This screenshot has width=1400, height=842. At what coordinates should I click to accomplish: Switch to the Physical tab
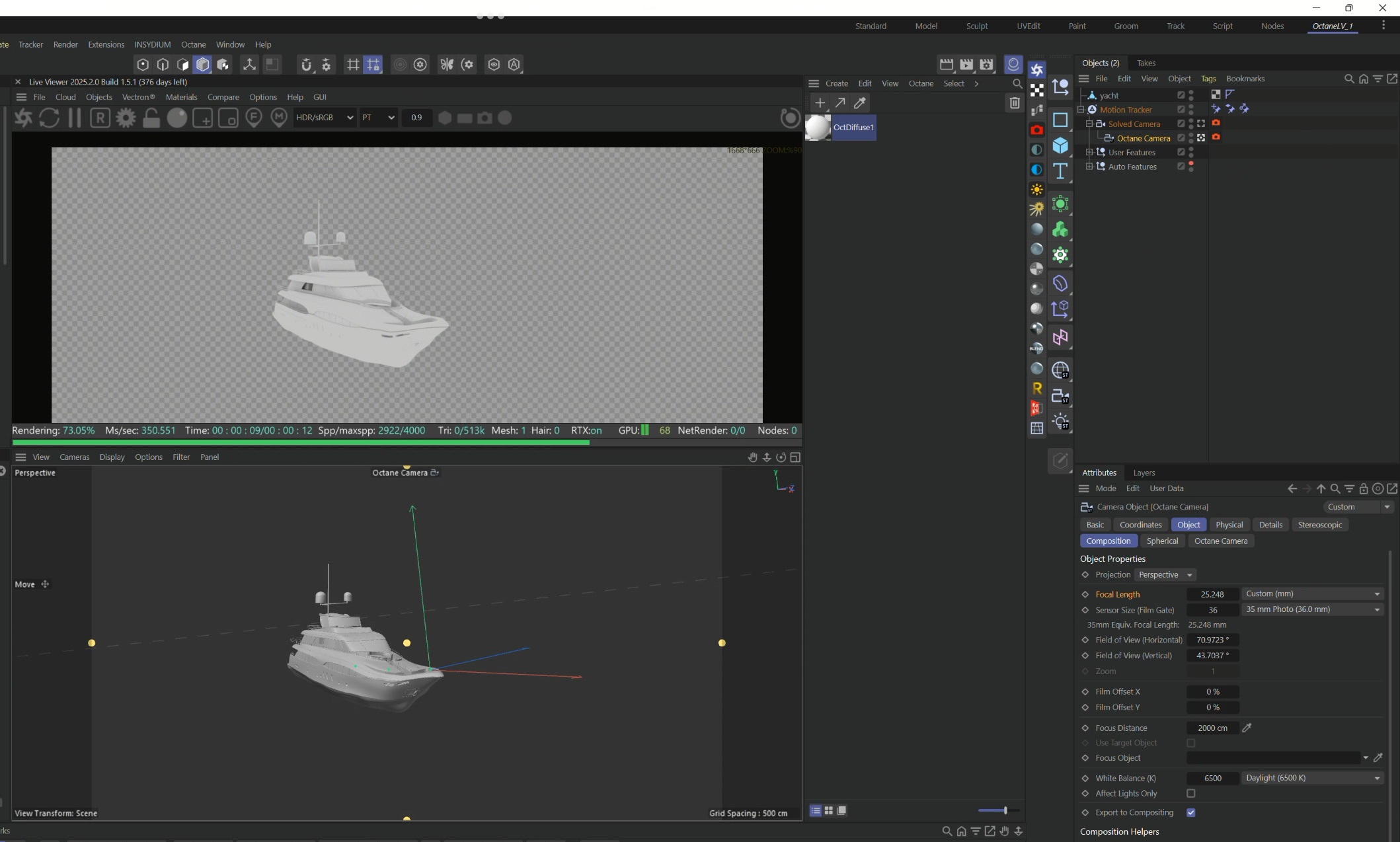point(1229,525)
